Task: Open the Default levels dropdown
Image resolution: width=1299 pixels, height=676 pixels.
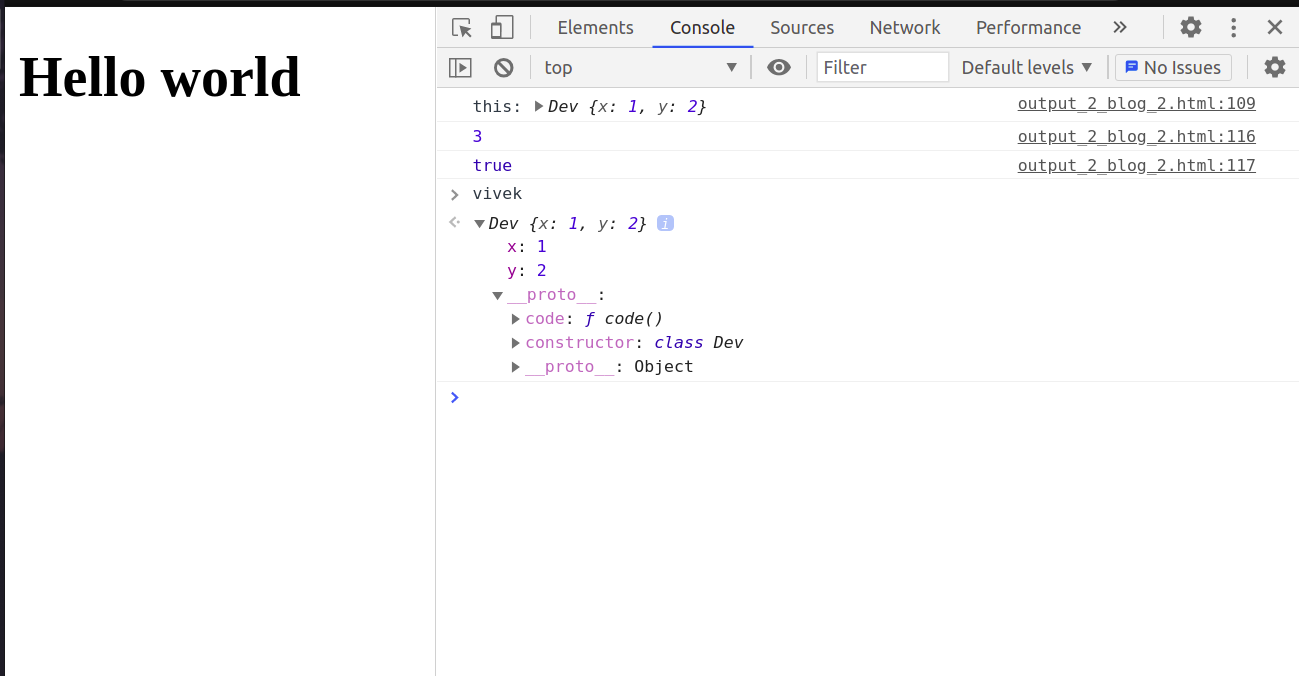Action: tap(1027, 67)
